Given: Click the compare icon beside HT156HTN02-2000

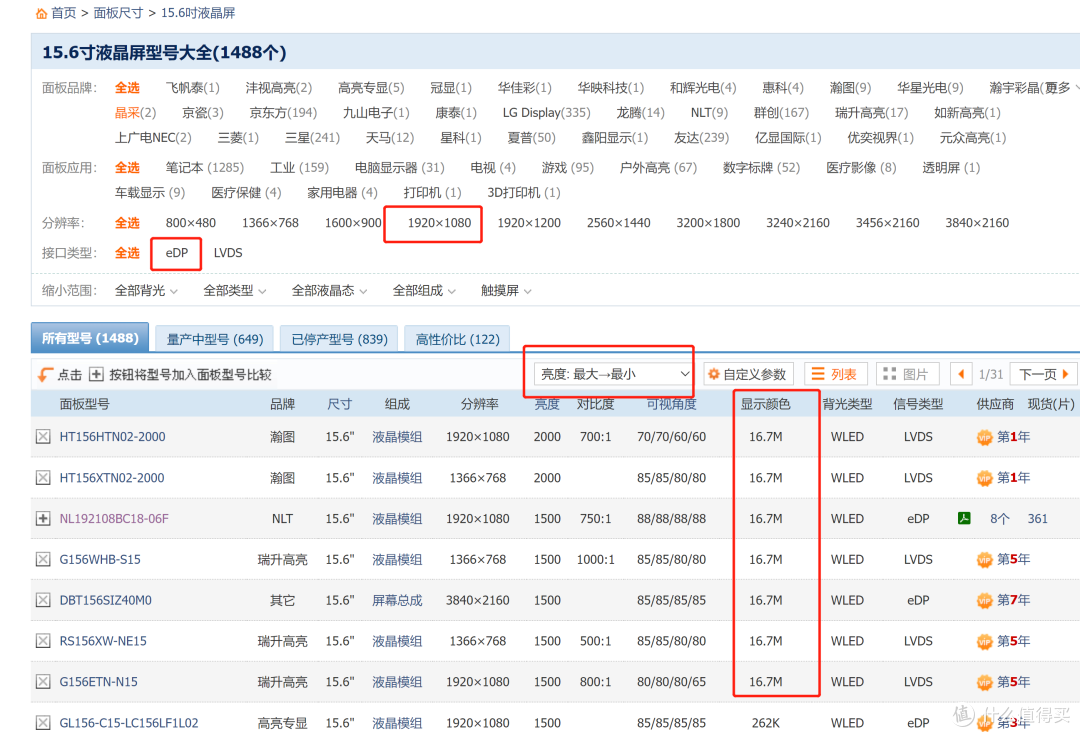Looking at the screenshot, I should (x=43, y=437).
